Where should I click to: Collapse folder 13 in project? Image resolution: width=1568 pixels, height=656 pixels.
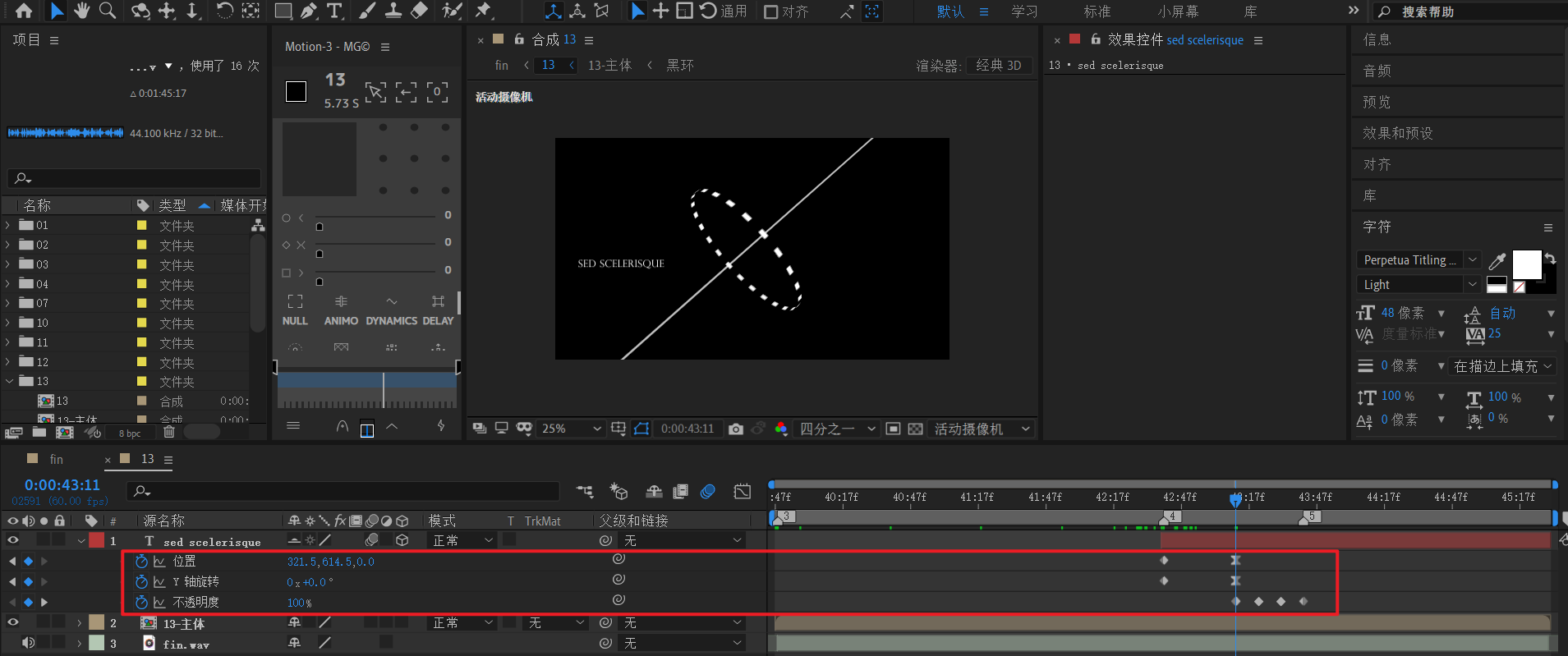coord(9,381)
